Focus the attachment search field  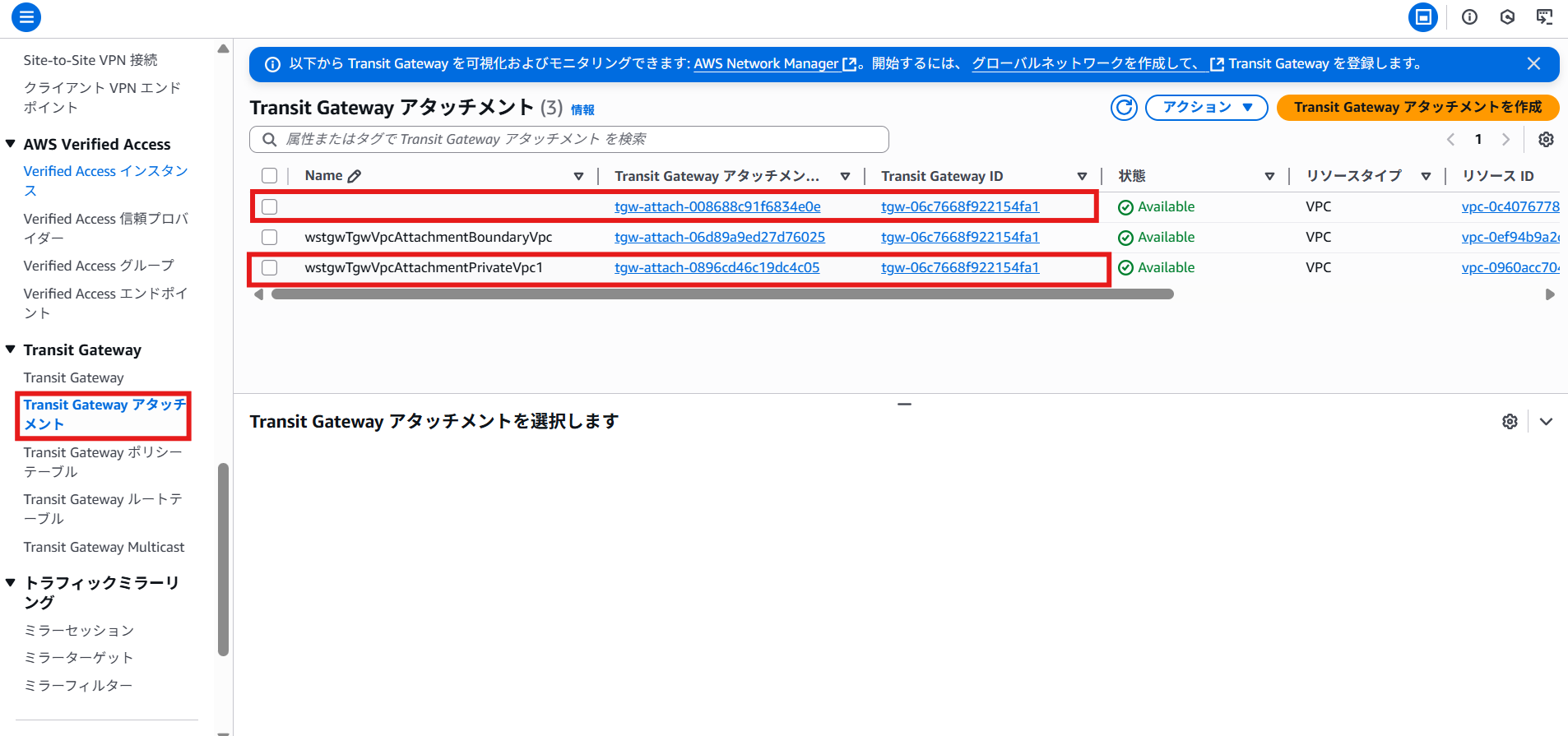(569, 140)
